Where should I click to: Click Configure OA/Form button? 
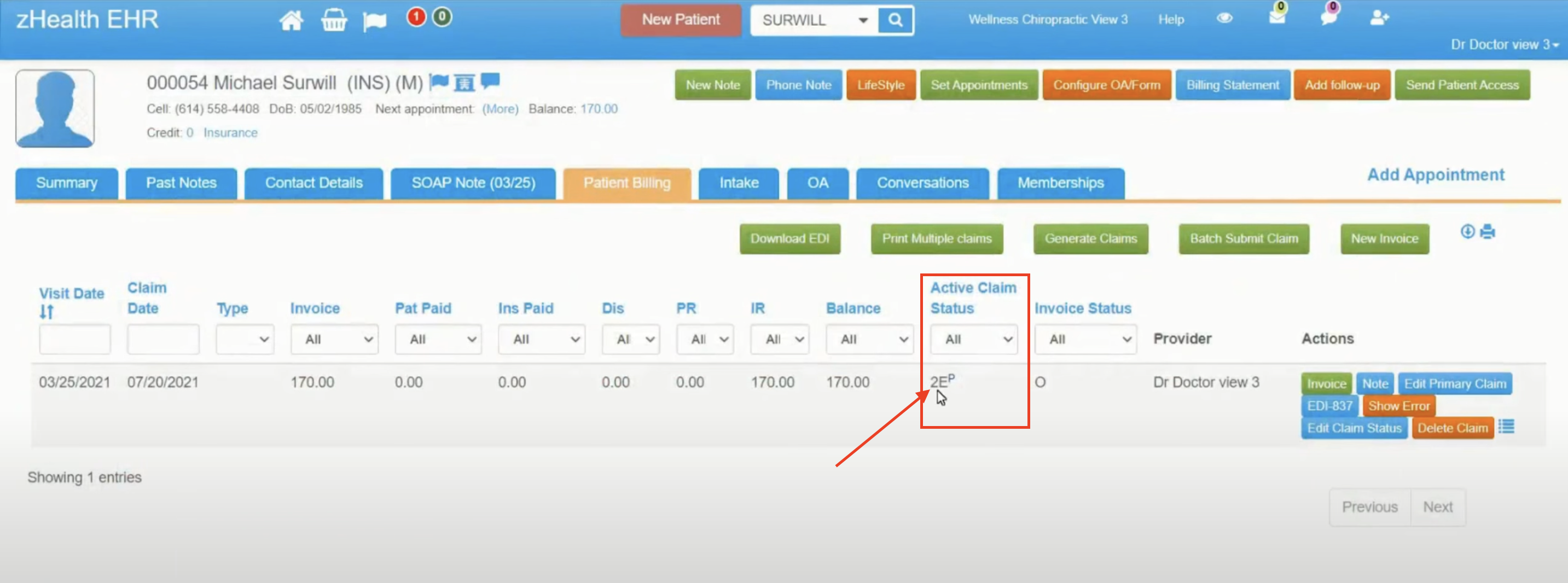[1107, 85]
